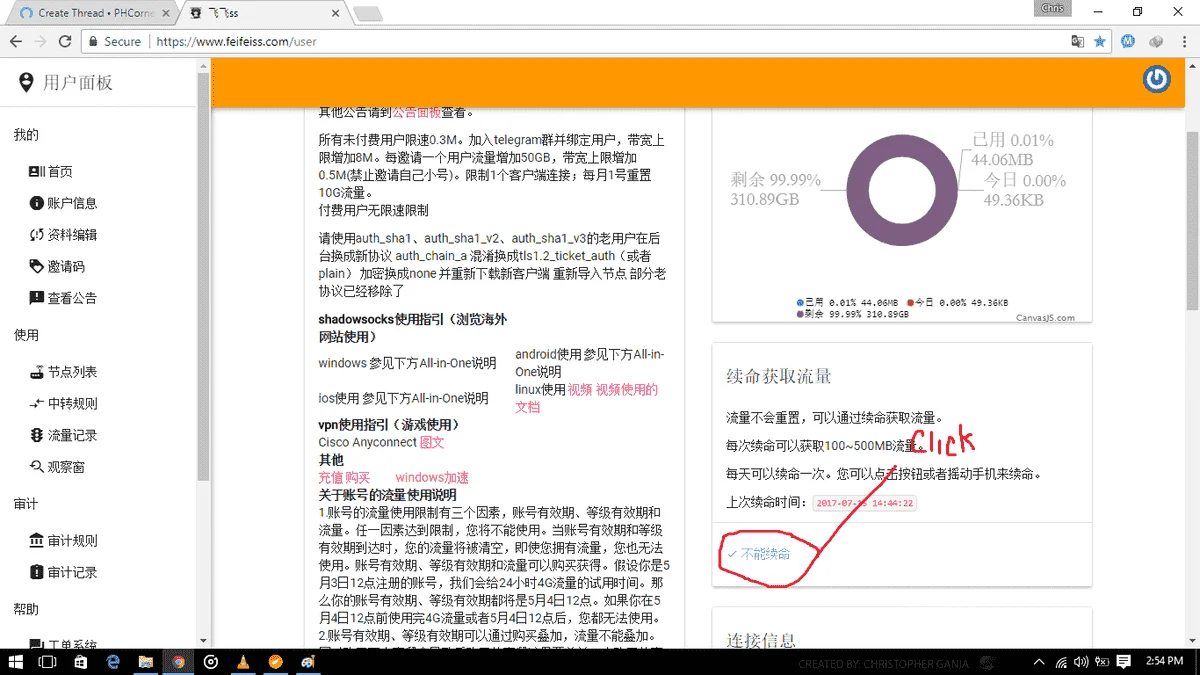Close the Create Thread PHCorner tab
Screen dimensions: 1200x675
click(x=166, y=13)
